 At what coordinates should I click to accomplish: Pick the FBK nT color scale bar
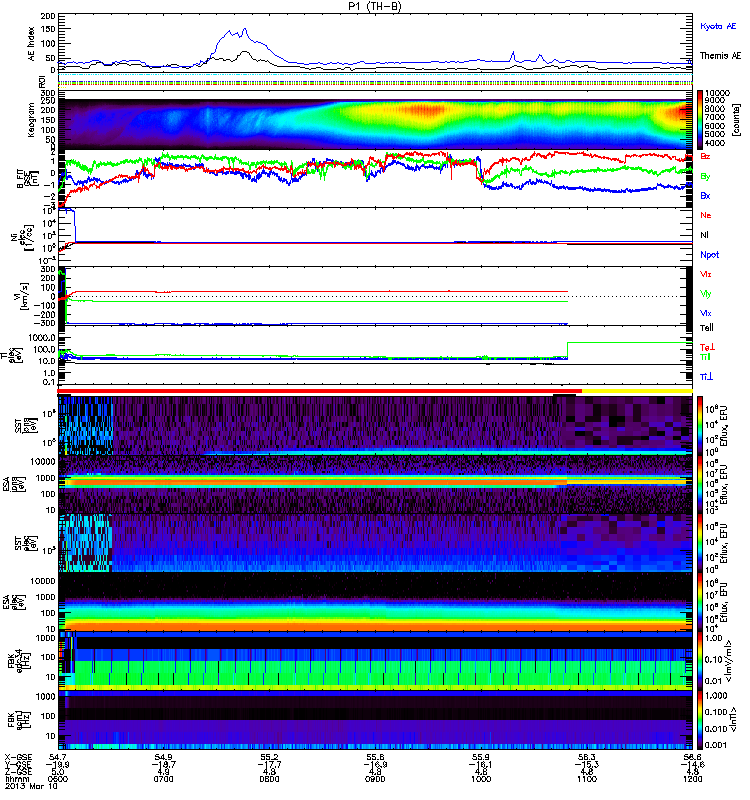tap(699, 720)
